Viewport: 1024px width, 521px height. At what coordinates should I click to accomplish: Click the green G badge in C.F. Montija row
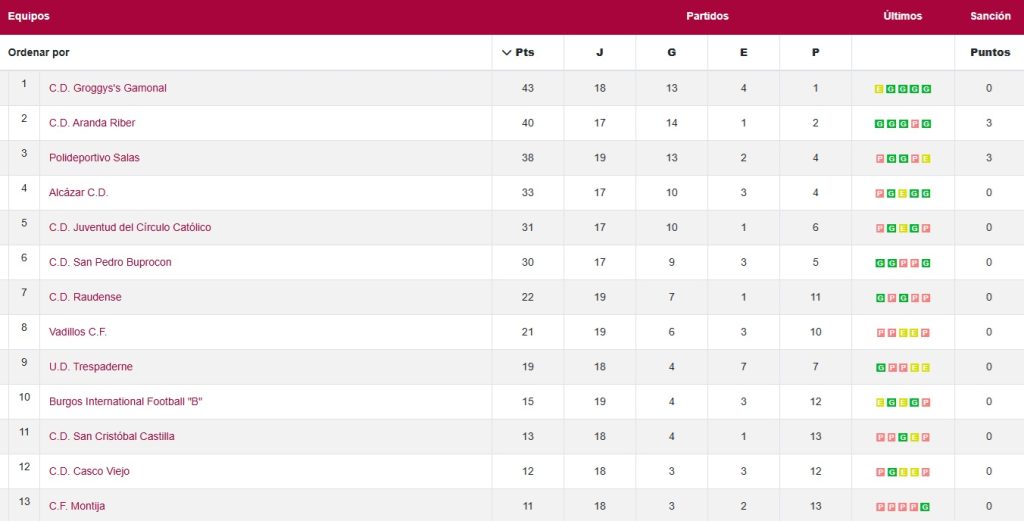tap(927, 507)
